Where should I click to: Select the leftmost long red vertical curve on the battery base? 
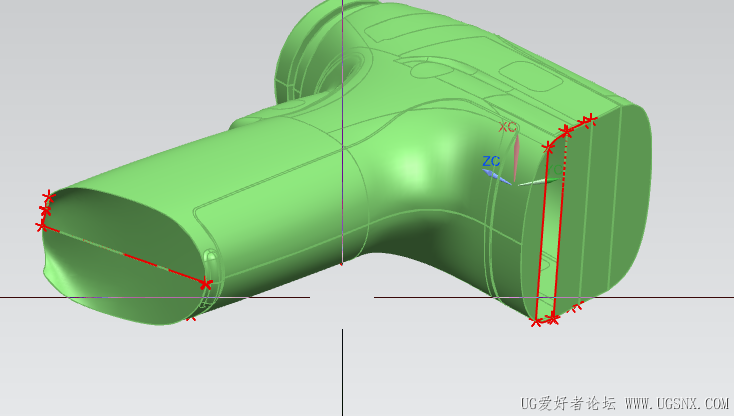542,234
